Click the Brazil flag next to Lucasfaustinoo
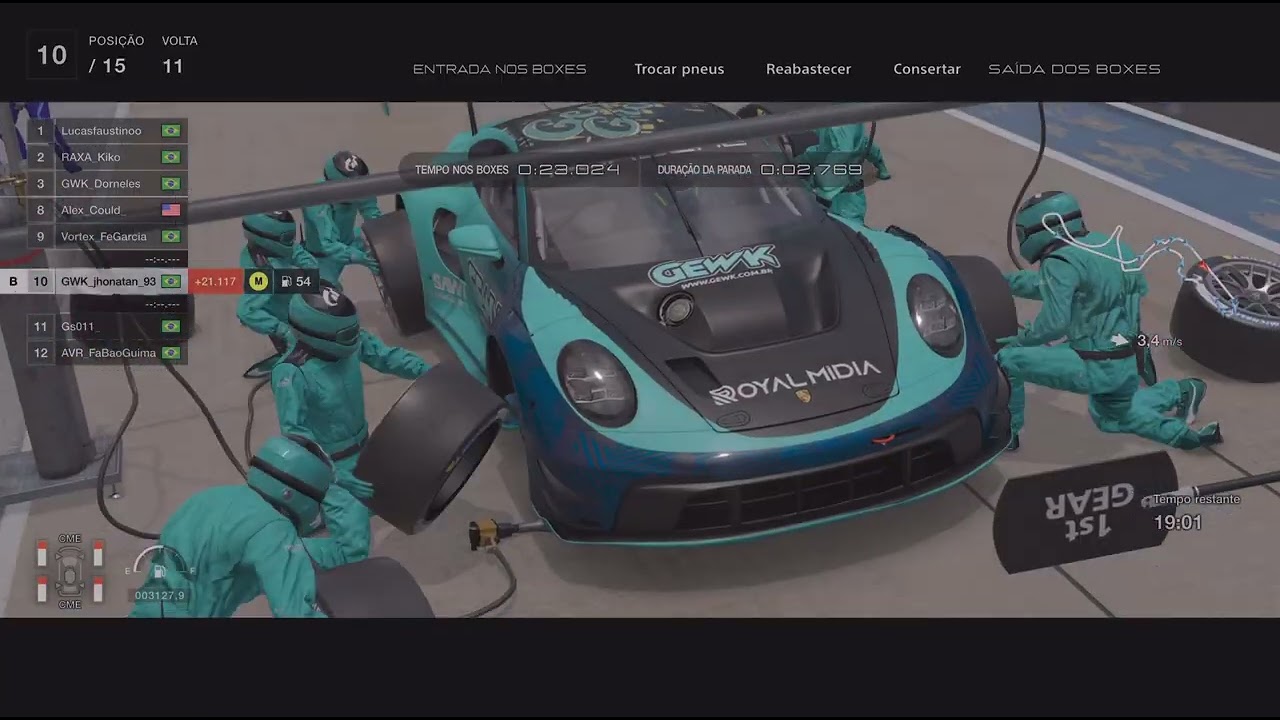The width and height of the screenshot is (1280, 720). [171, 131]
